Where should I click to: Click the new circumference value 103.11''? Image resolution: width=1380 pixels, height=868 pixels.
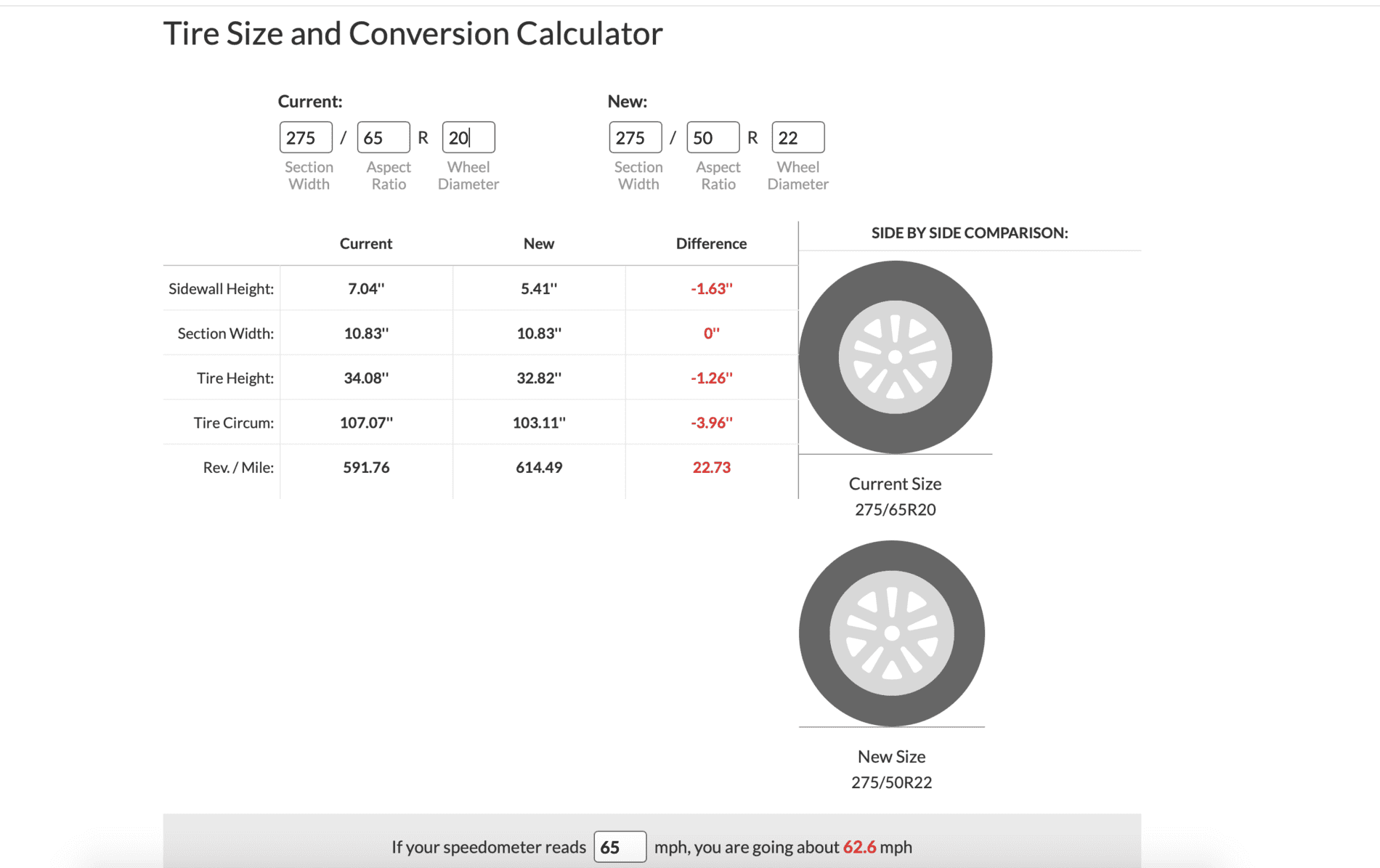pos(539,423)
